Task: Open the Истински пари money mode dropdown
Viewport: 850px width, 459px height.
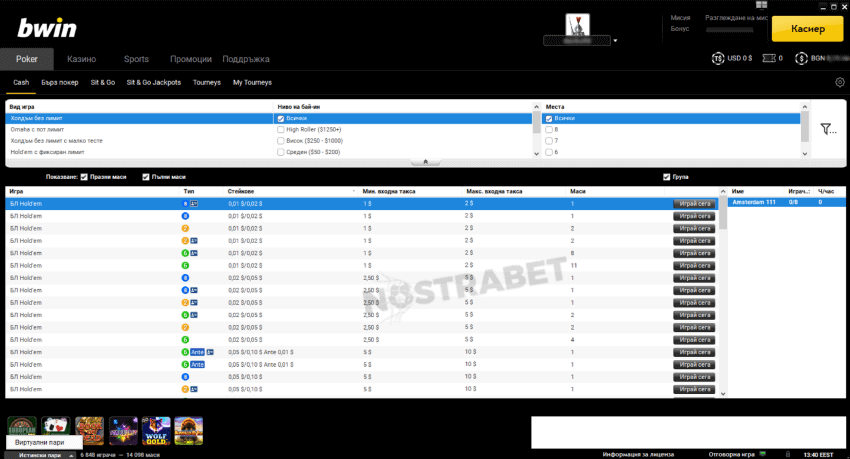Action: [x=40, y=455]
